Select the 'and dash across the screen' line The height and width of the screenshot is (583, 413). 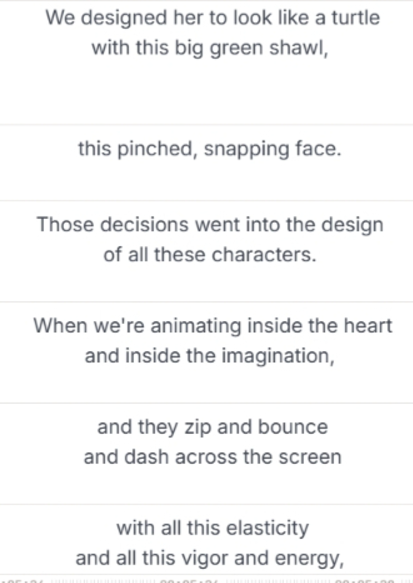point(213,457)
